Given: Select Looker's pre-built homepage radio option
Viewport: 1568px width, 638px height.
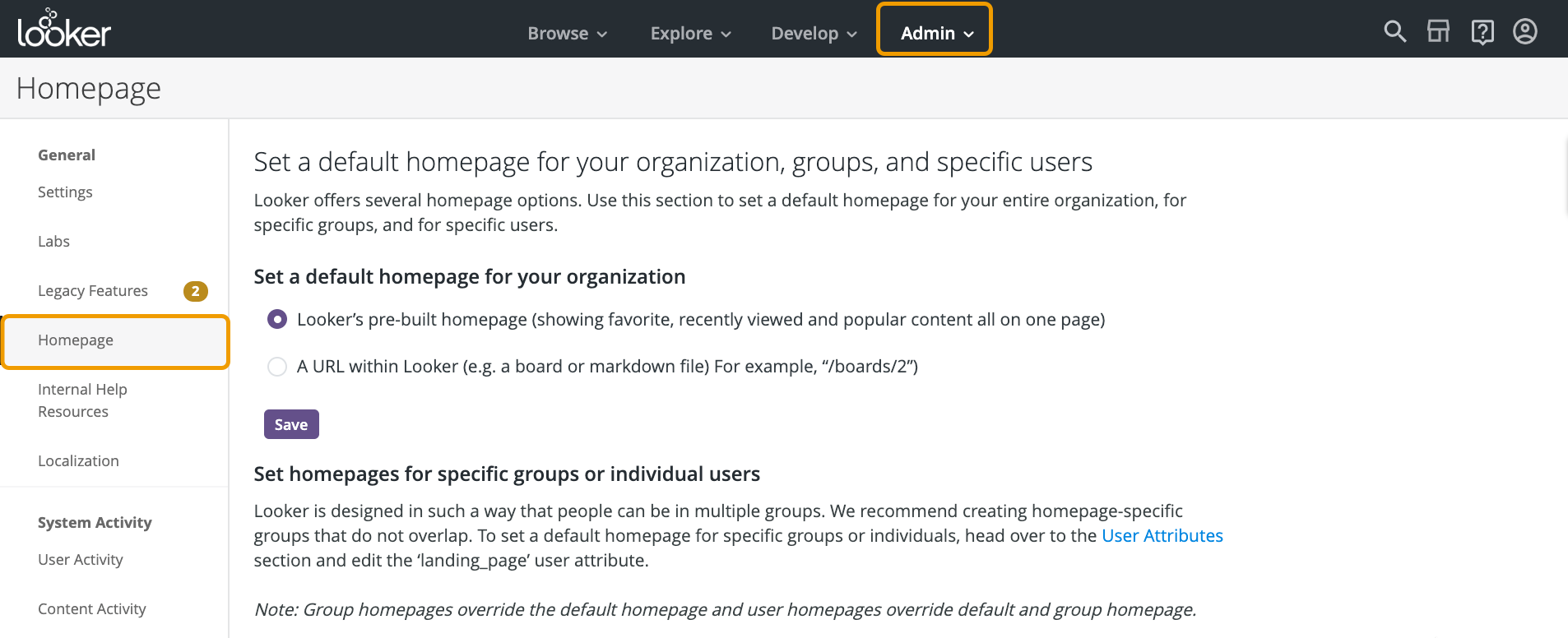Looking at the screenshot, I should pyautogui.click(x=277, y=320).
